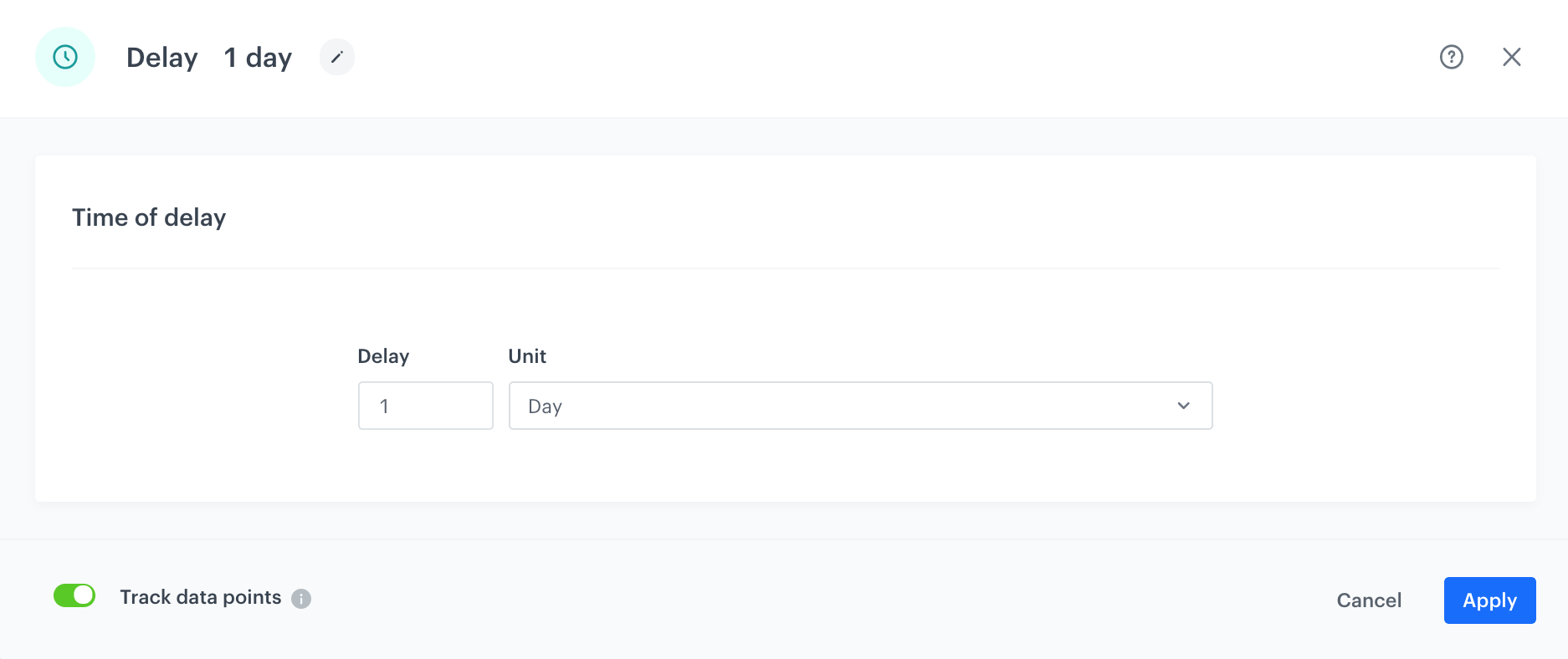Toggle the green switch in the footer

[x=74, y=595]
